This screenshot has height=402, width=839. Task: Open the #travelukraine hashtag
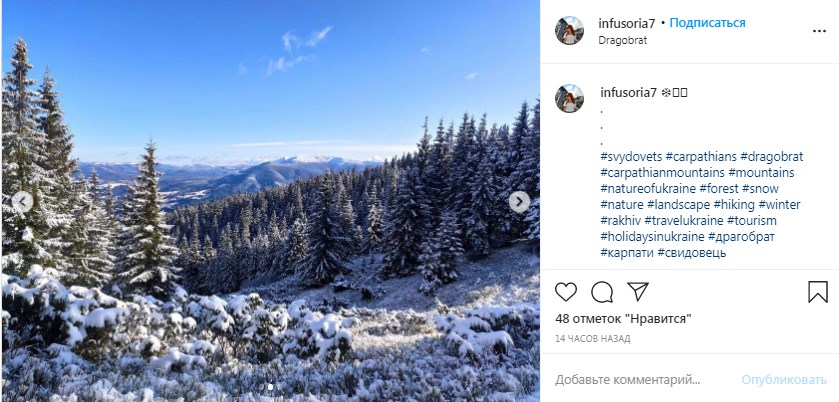click(x=686, y=221)
